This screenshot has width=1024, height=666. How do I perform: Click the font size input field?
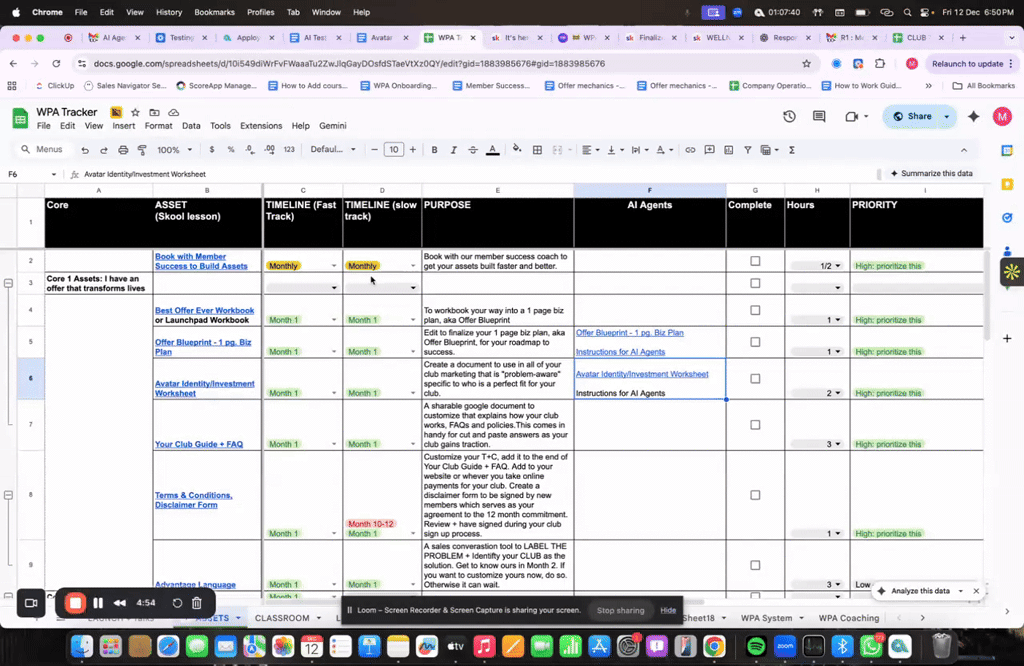[x=393, y=150]
